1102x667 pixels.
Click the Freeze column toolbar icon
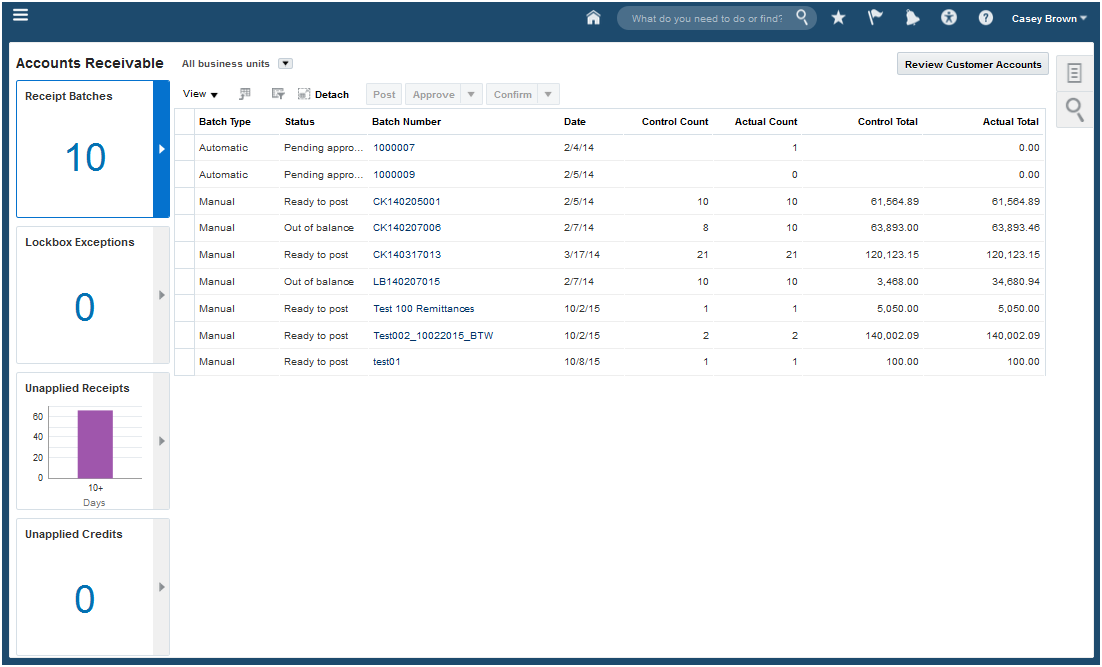click(x=245, y=94)
